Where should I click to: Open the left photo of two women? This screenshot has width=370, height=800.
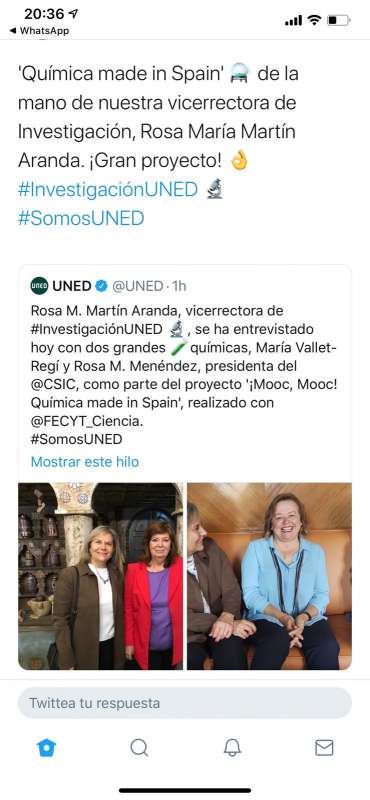[101, 576]
